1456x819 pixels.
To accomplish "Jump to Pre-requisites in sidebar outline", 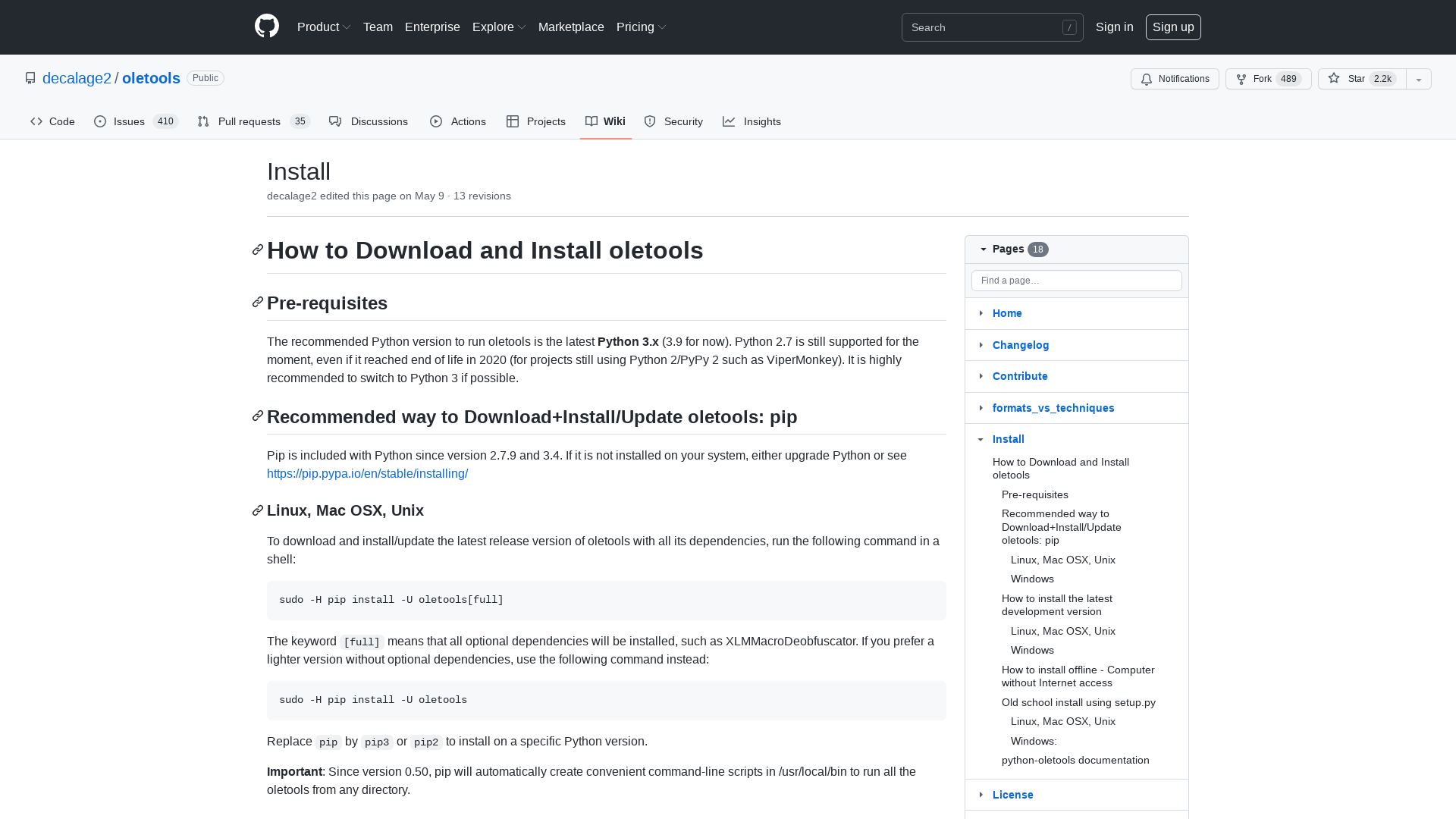I will [x=1034, y=494].
